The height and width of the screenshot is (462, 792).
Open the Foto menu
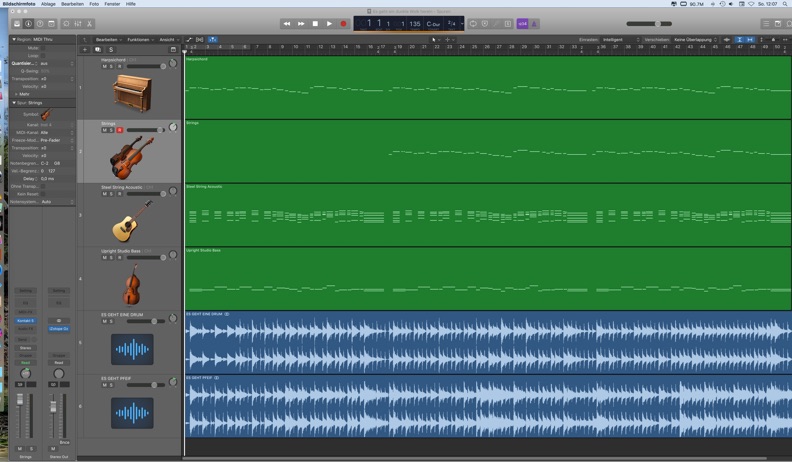[x=94, y=4]
